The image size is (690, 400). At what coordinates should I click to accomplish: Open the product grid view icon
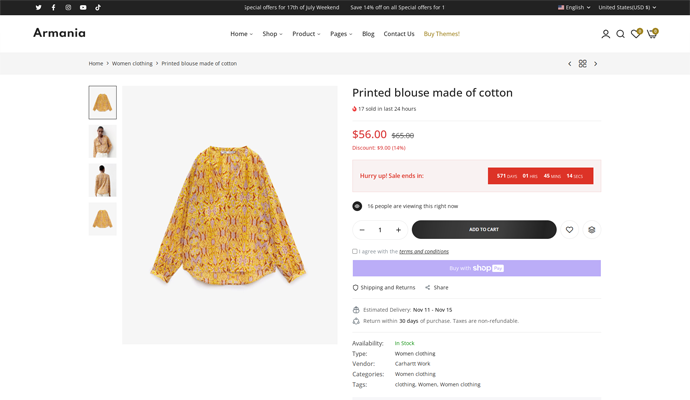click(x=583, y=64)
